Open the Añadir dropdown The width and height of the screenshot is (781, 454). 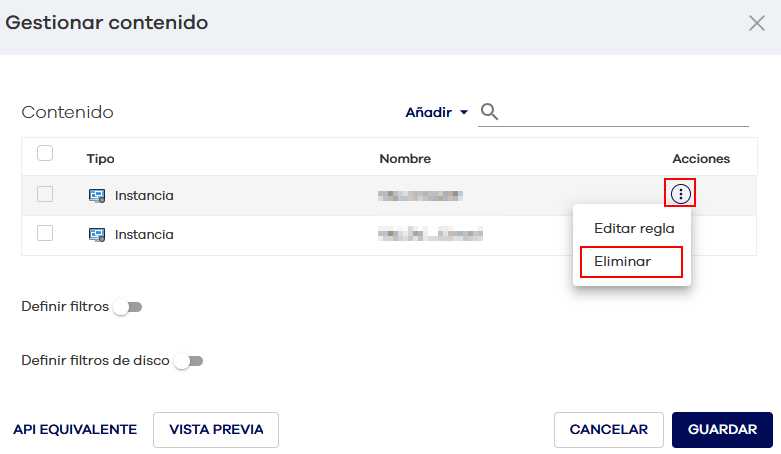click(x=436, y=113)
